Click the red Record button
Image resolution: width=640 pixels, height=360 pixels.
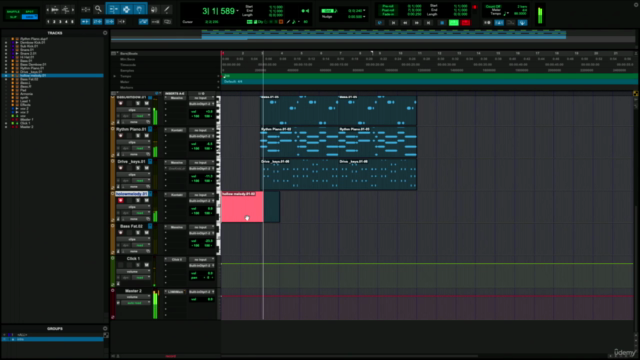(466, 23)
